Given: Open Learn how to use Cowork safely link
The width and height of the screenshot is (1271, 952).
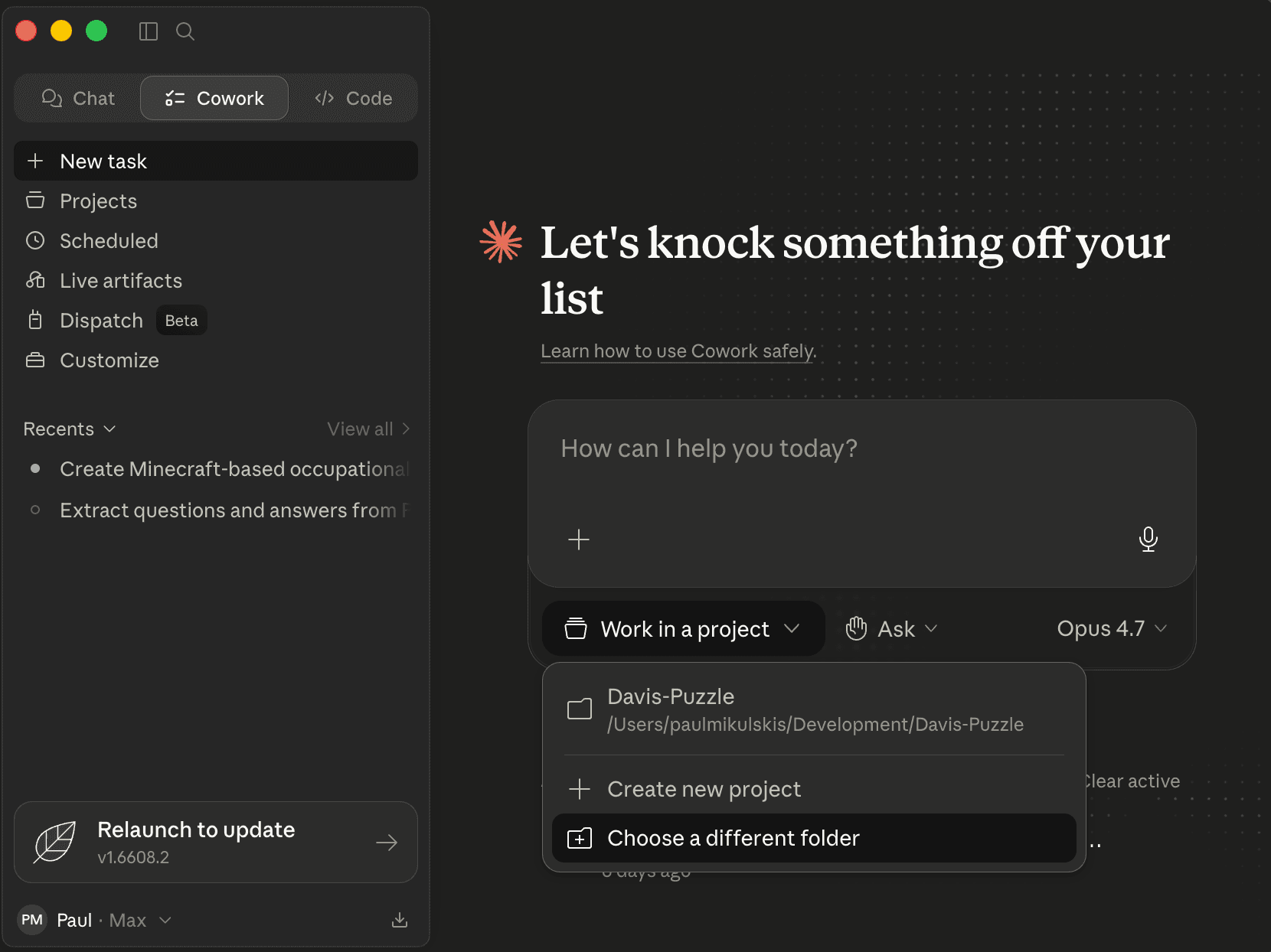Looking at the screenshot, I should (x=678, y=350).
